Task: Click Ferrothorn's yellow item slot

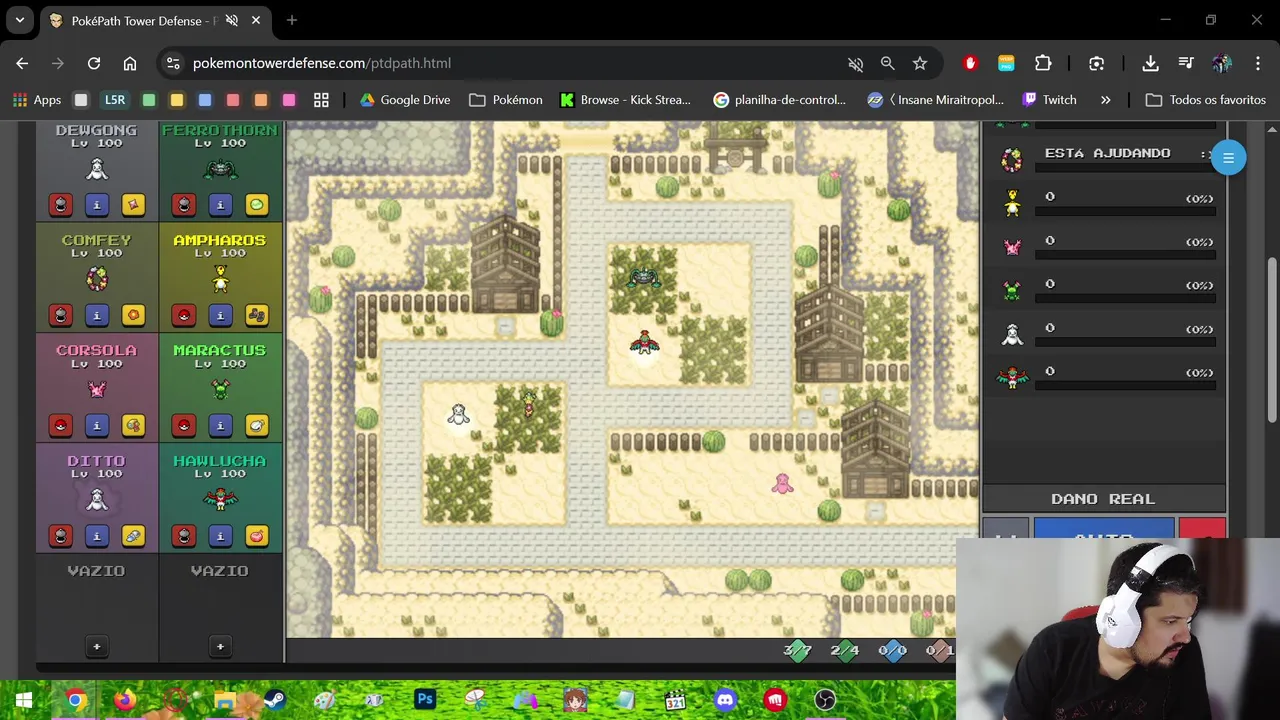Action: pyautogui.click(x=256, y=205)
